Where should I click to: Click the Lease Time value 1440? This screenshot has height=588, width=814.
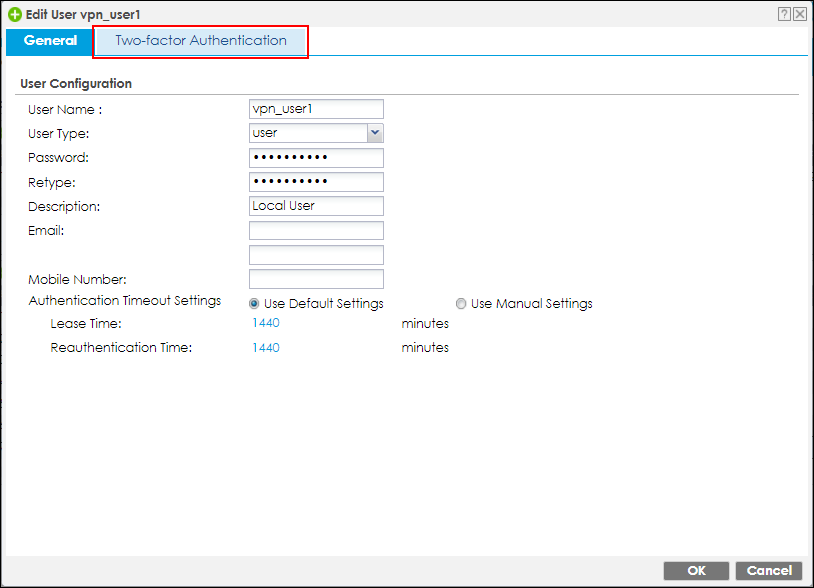click(266, 323)
